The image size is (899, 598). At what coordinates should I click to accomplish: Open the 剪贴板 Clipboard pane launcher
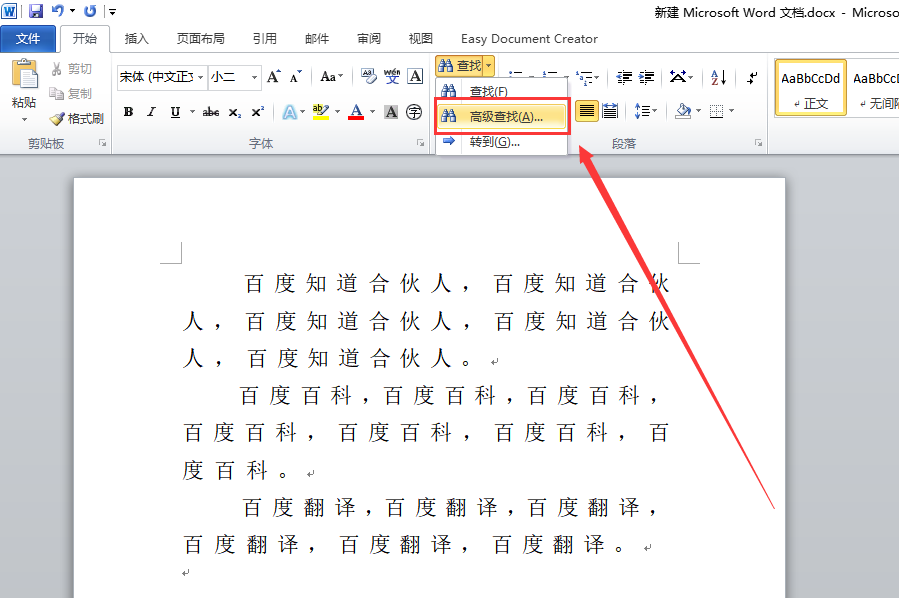click(103, 143)
